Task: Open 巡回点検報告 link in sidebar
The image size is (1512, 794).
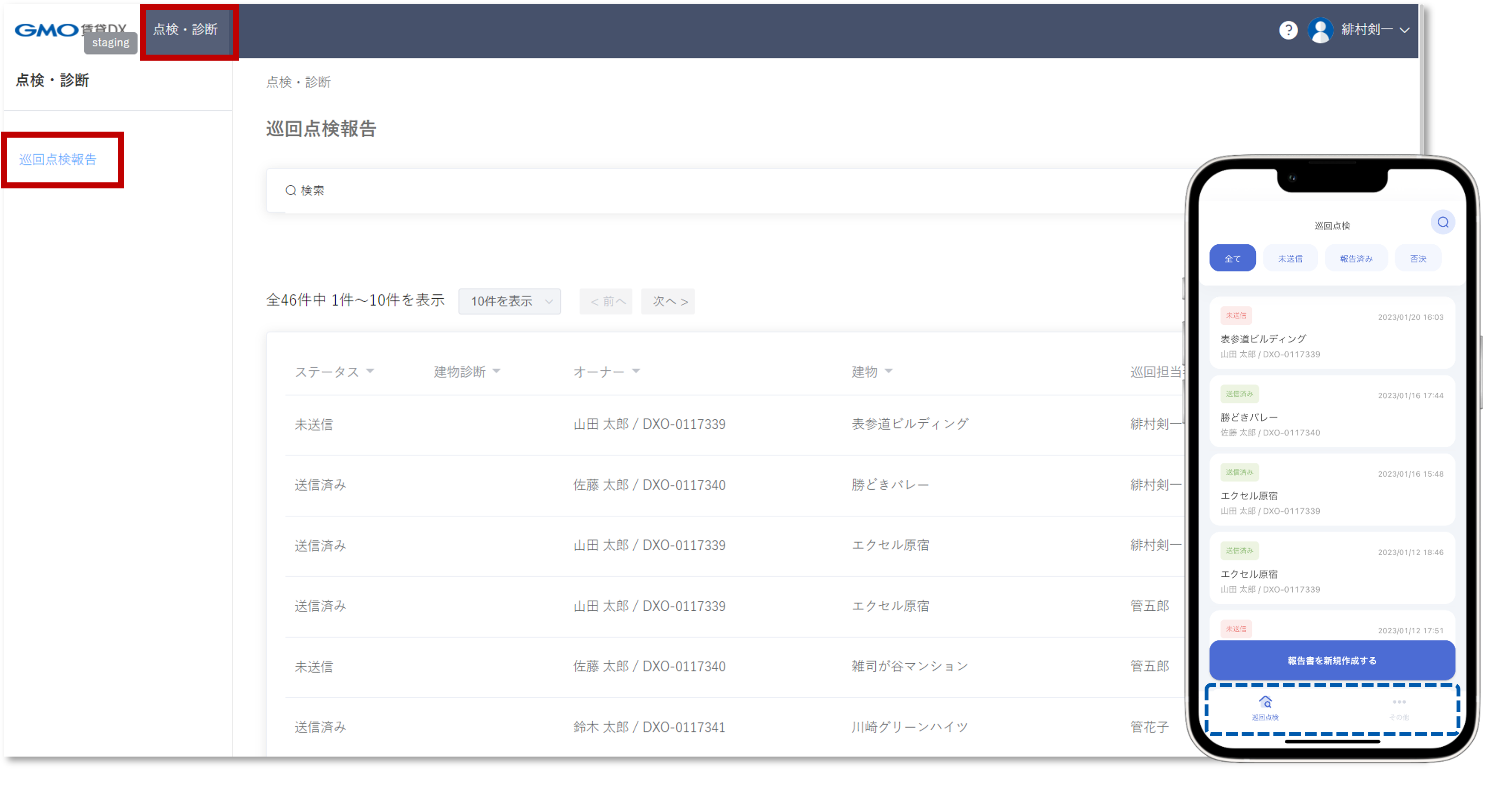Action: tap(58, 159)
